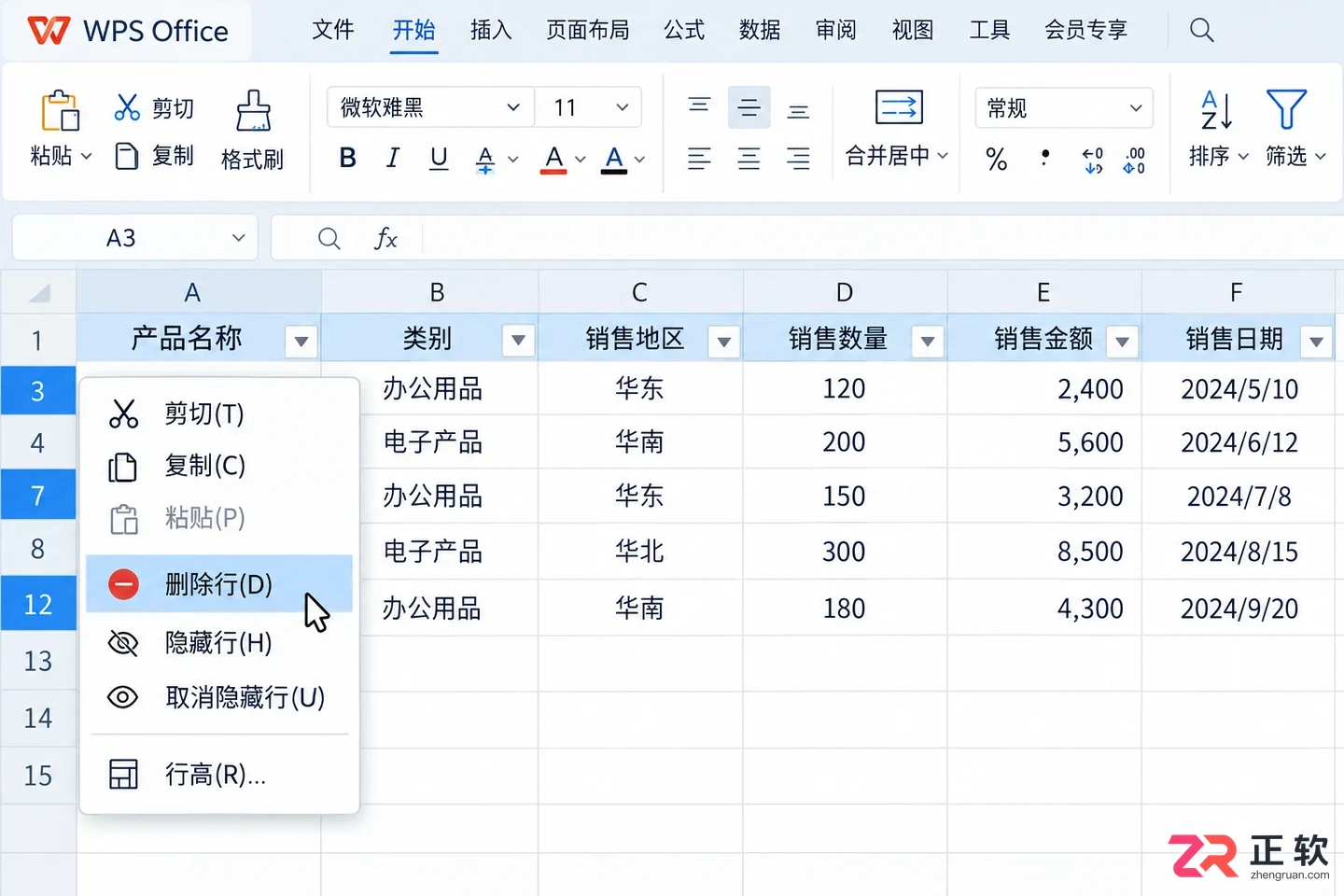This screenshot has height=896, width=1344.
Task: Open the search magnifier in title bar
Action: point(1202,30)
